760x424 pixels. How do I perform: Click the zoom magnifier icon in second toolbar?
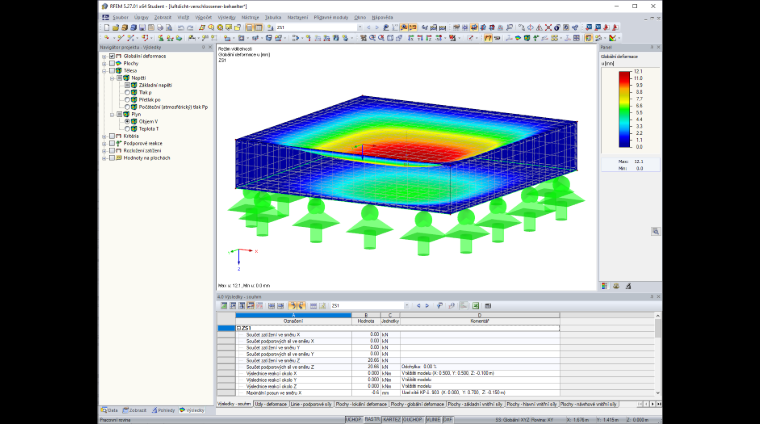372,38
